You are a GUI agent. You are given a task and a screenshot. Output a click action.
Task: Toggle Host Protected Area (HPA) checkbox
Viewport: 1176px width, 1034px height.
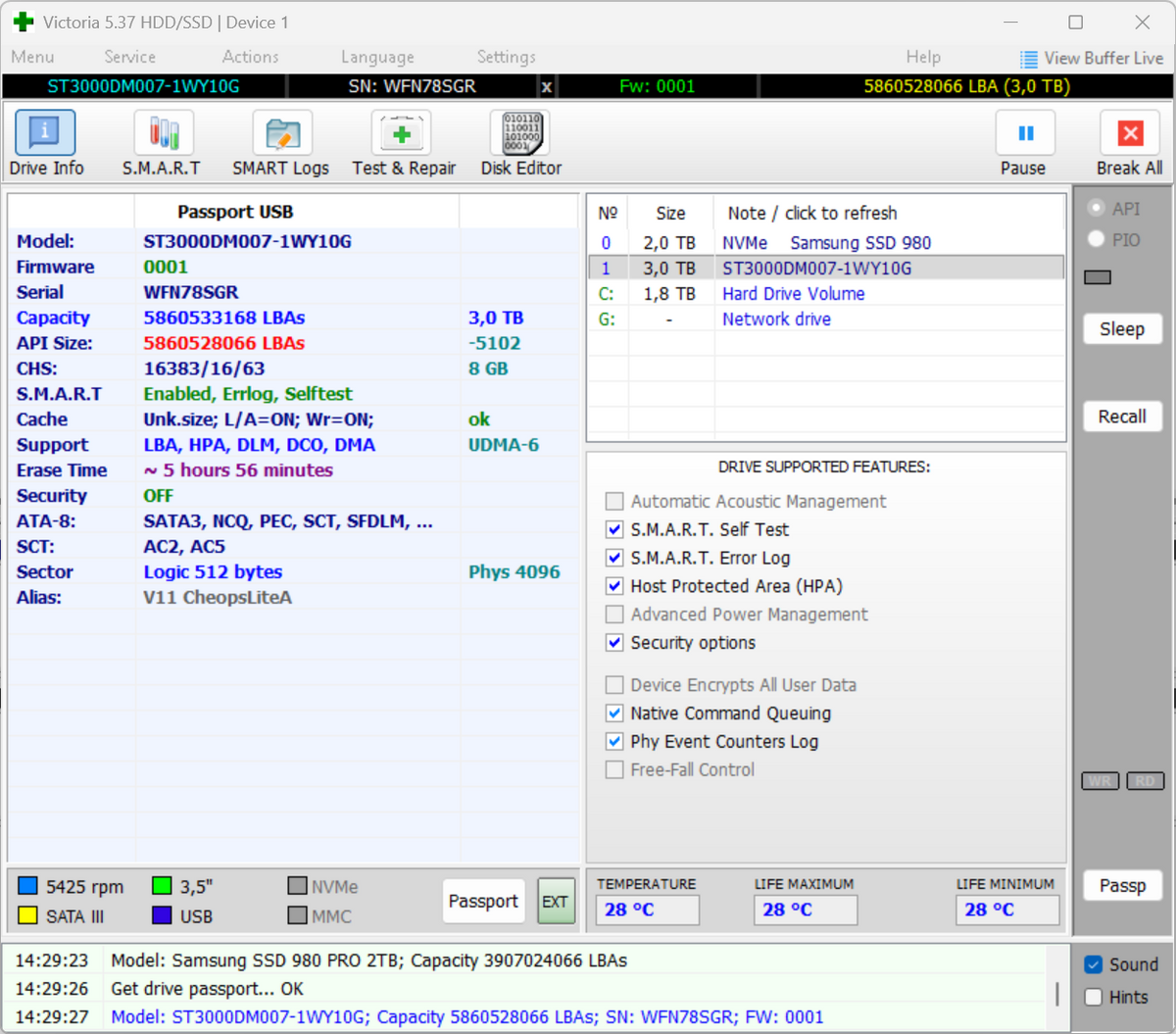coord(614,586)
